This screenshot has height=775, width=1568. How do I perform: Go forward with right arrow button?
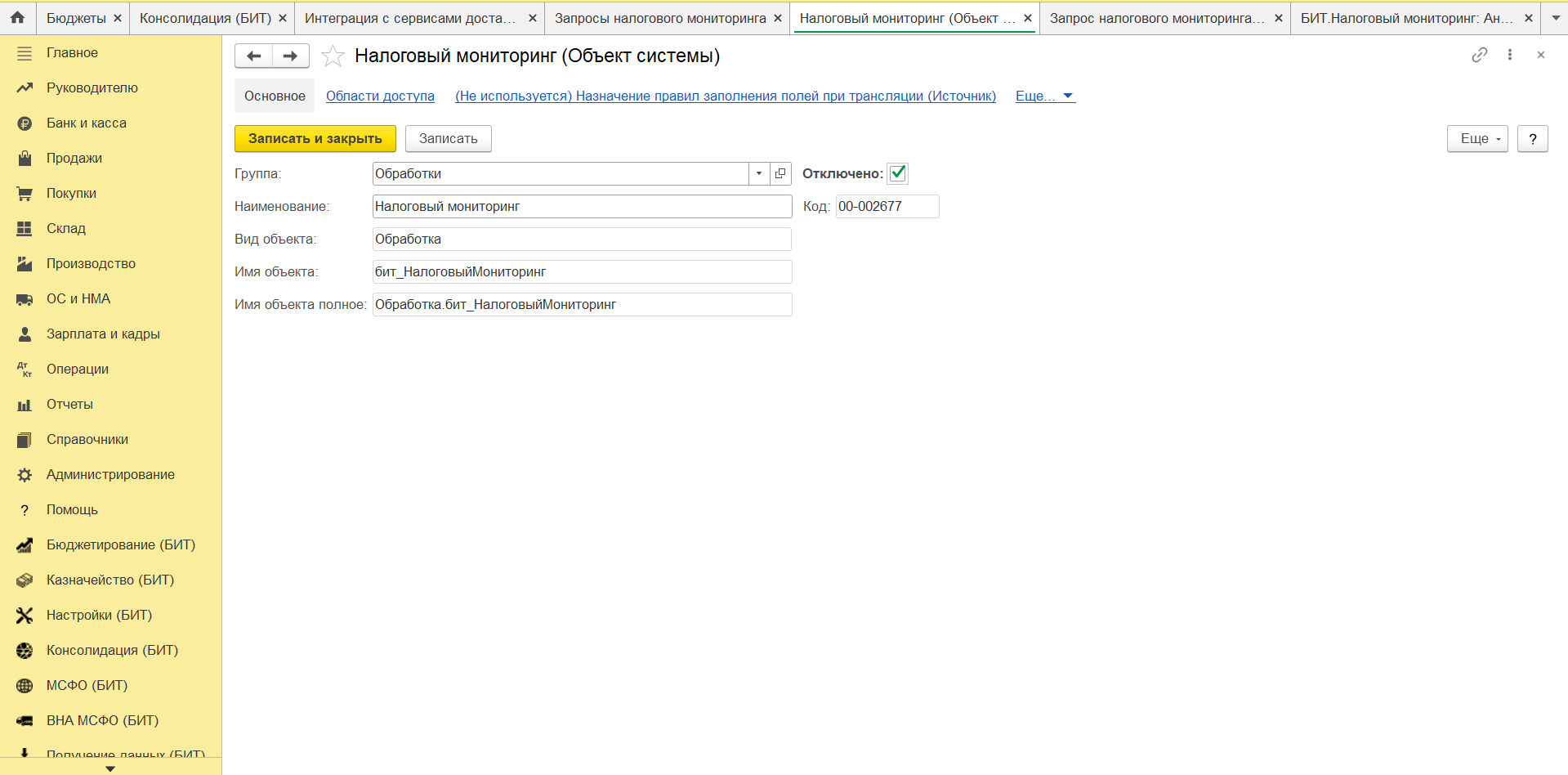pos(290,56)
